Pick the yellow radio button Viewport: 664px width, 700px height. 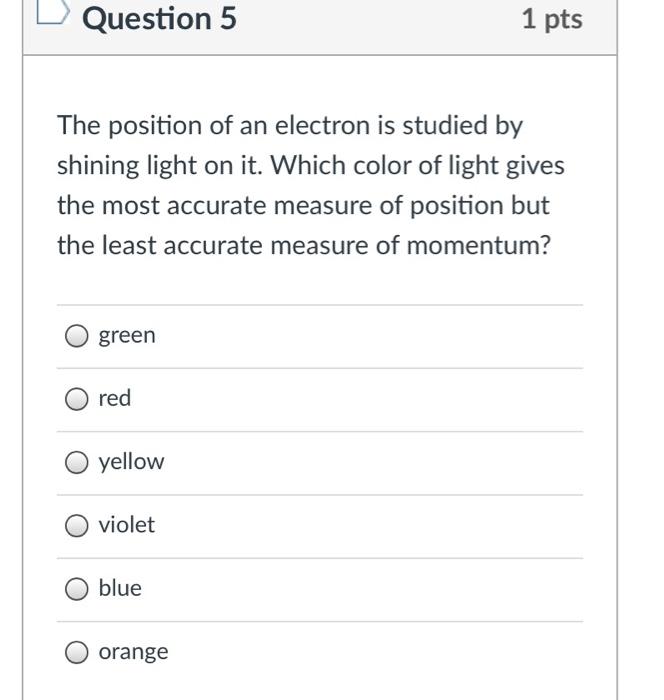pos(77,462)
